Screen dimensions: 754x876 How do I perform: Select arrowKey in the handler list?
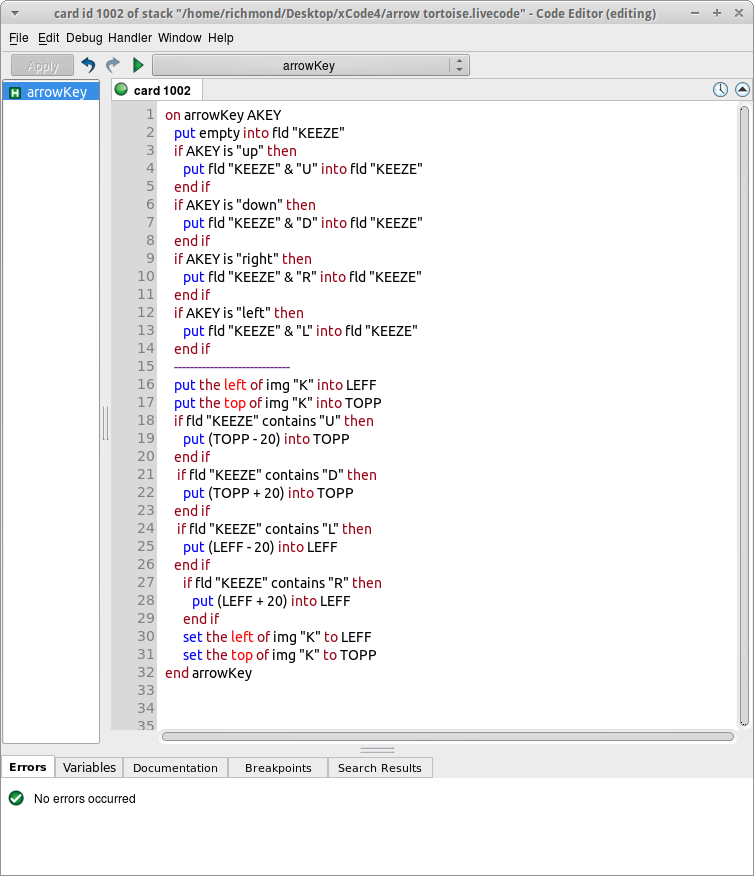pos(57,93)
